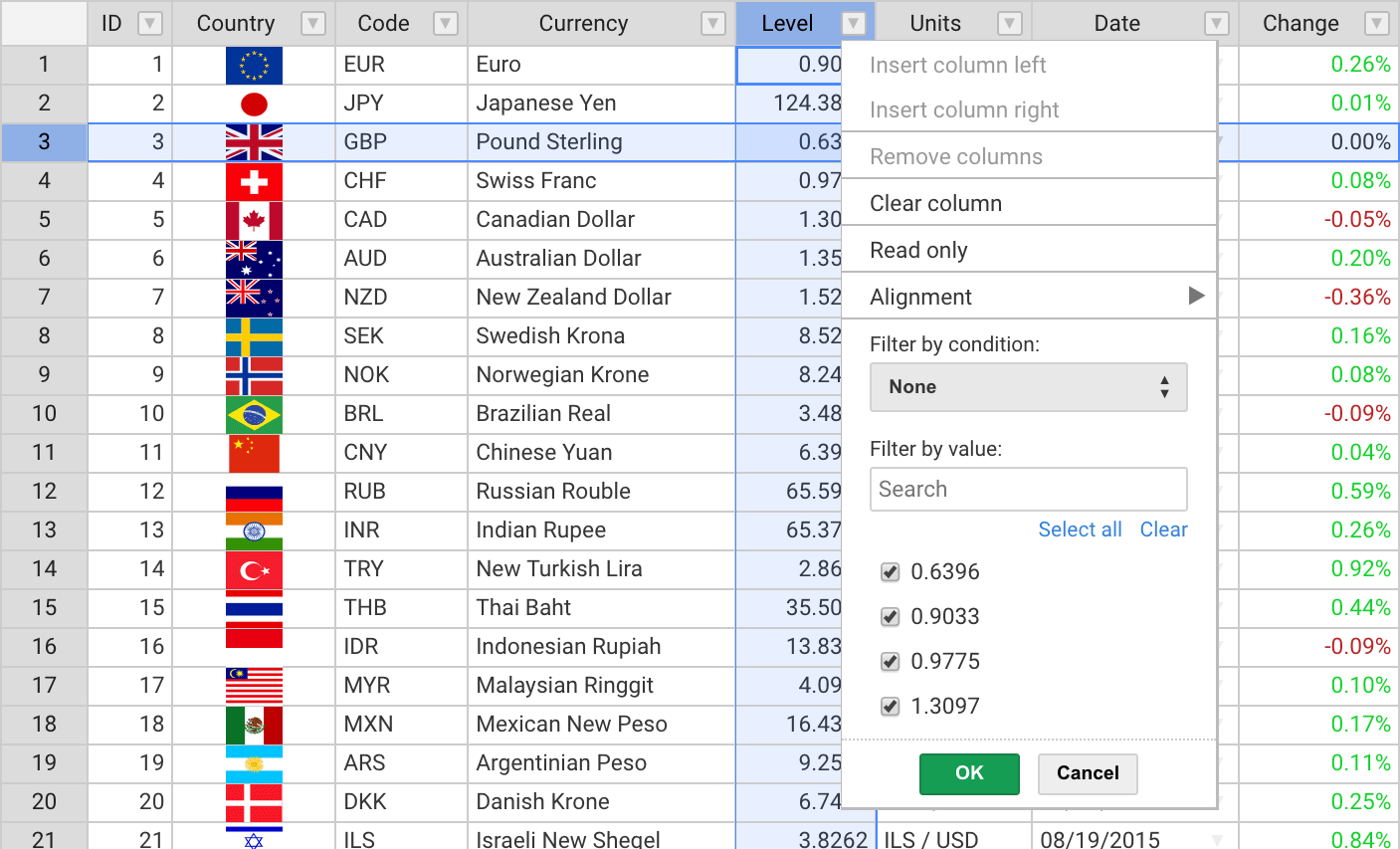Uncheck the 0.9775 value checkbox
Image resolution: width=1400 pixels, height=849 pixels.
[891, 662]
